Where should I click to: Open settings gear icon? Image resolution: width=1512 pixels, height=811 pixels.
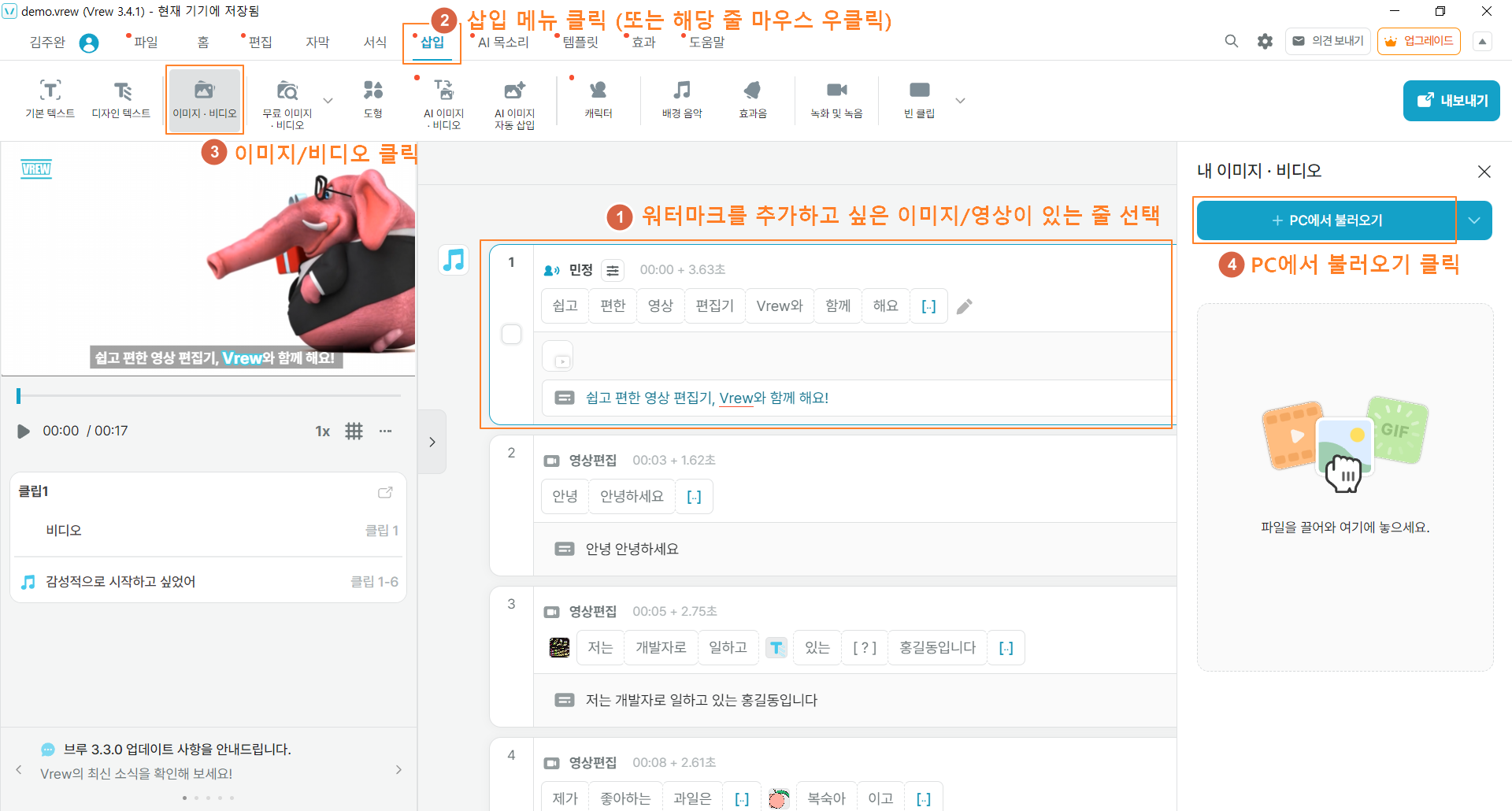(x=1265, y=41)
